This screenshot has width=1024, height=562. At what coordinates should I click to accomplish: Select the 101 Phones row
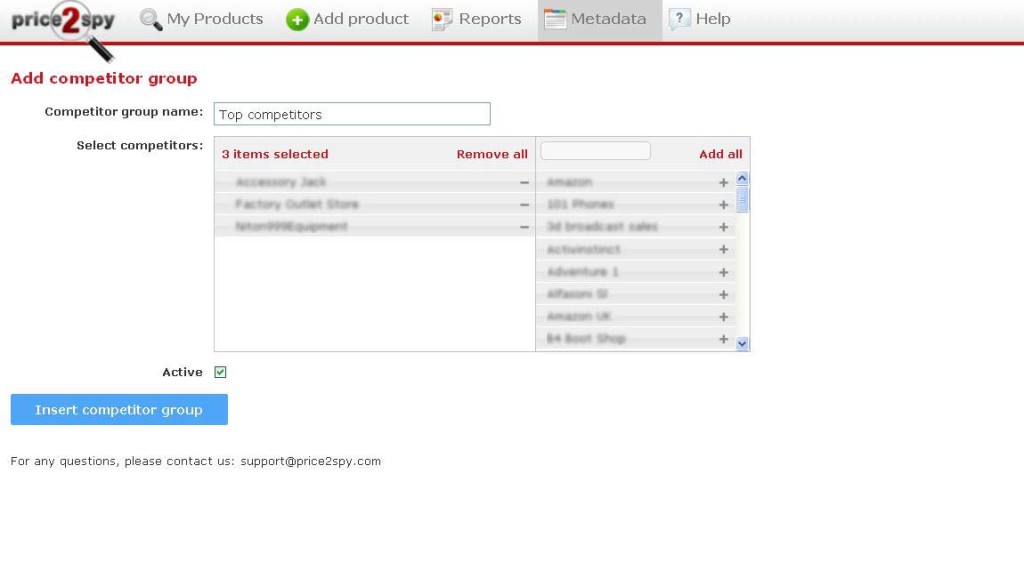(635, 204)
